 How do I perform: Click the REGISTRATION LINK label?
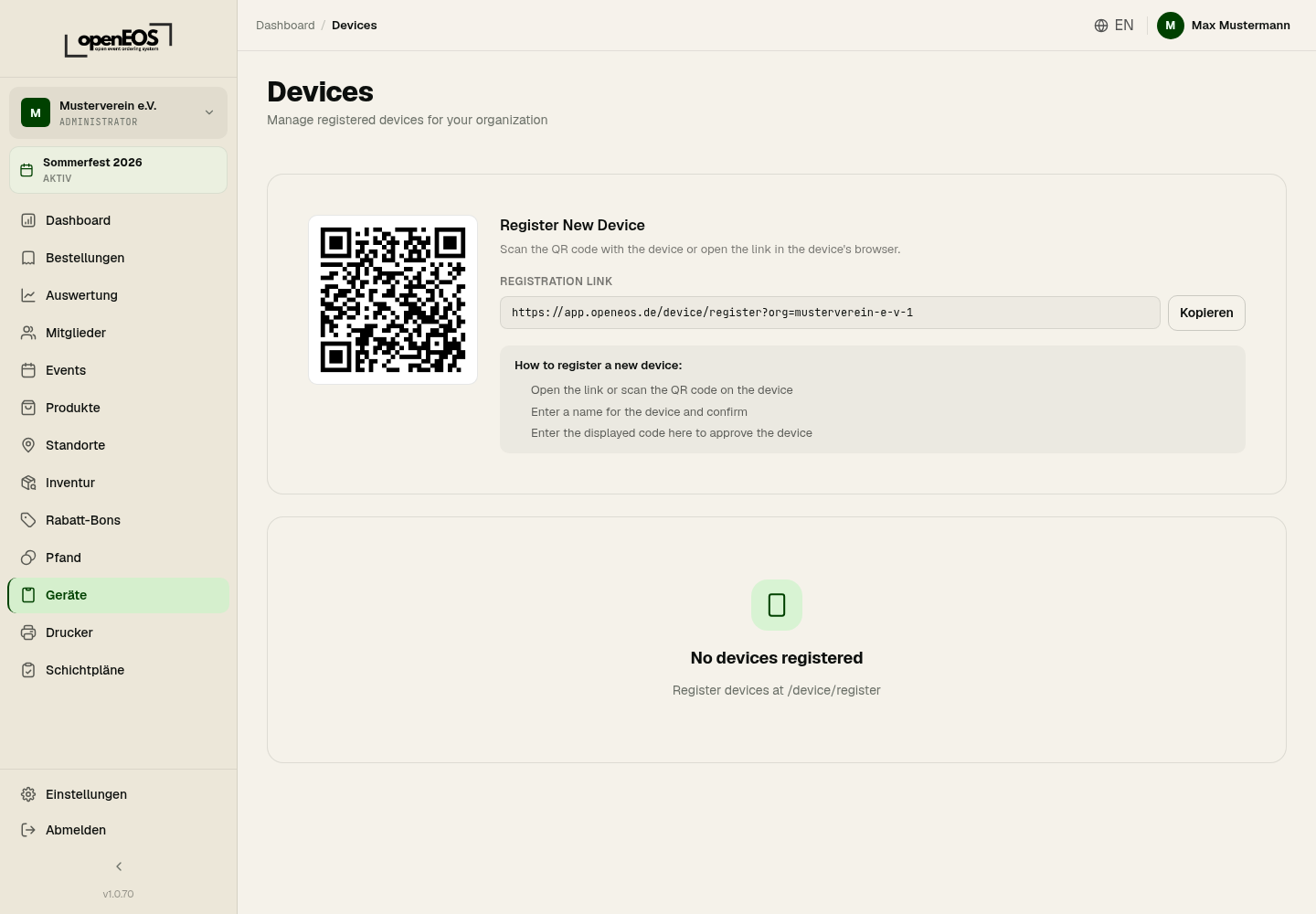pos(556,282)
